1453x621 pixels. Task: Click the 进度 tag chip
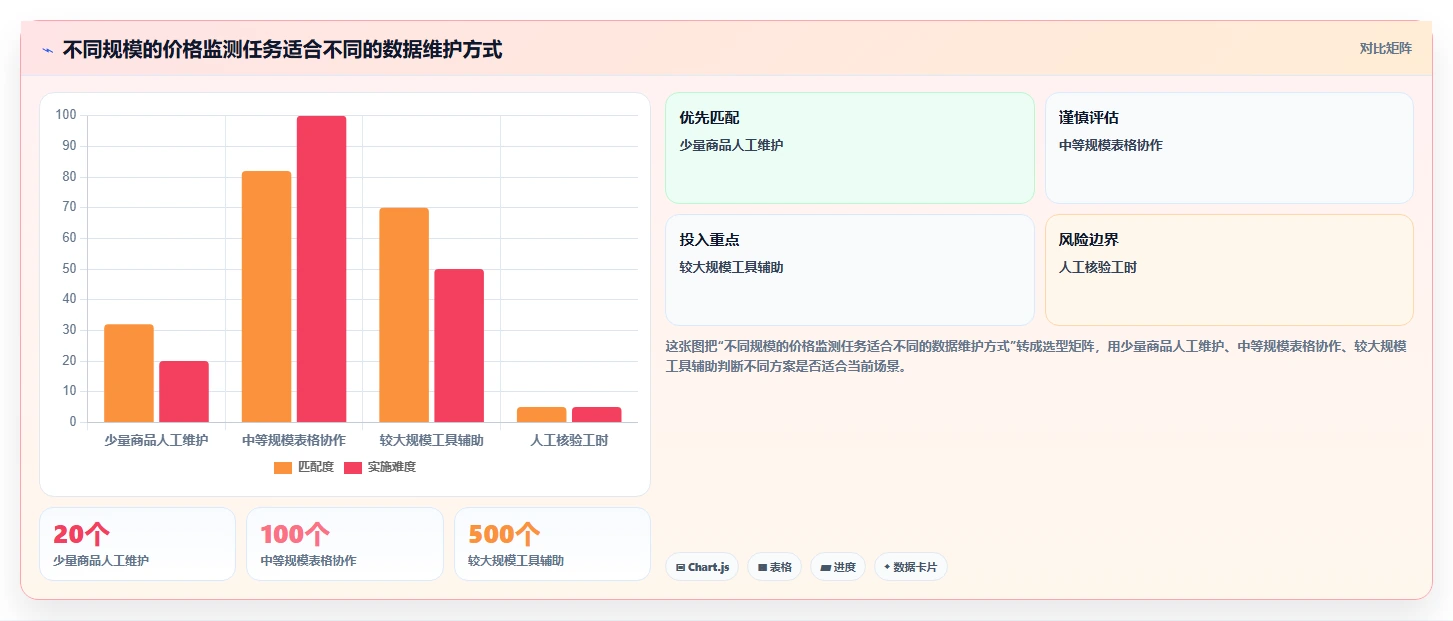click(837, 567)
